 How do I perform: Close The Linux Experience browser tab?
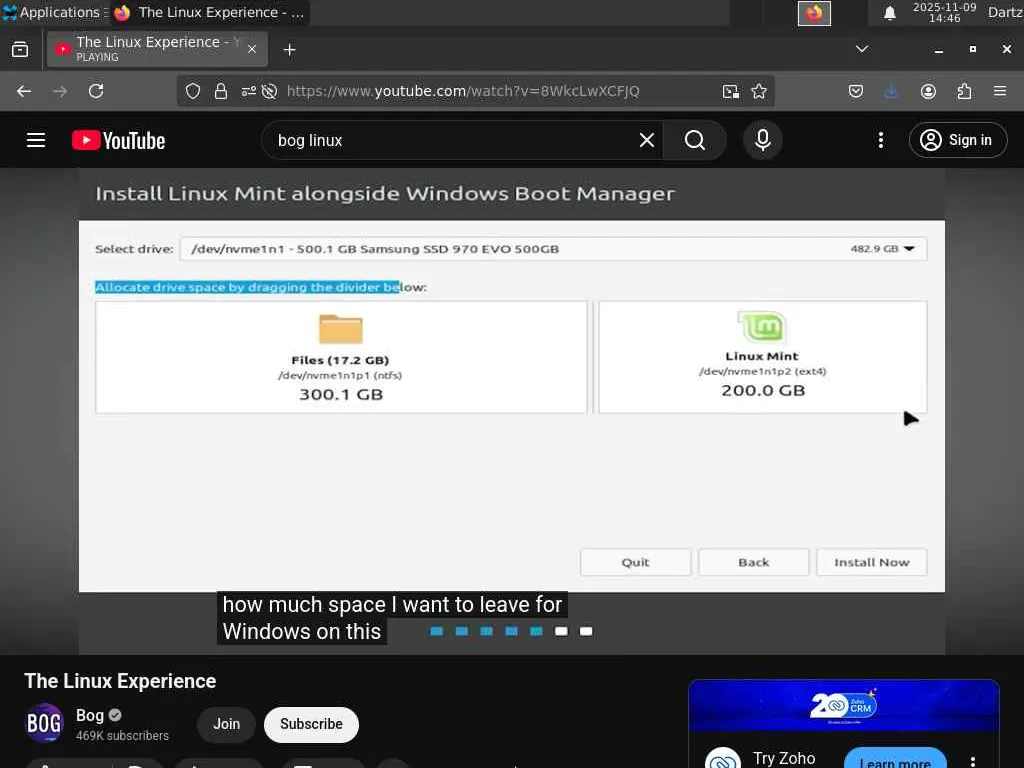click(x=251, y=49)
